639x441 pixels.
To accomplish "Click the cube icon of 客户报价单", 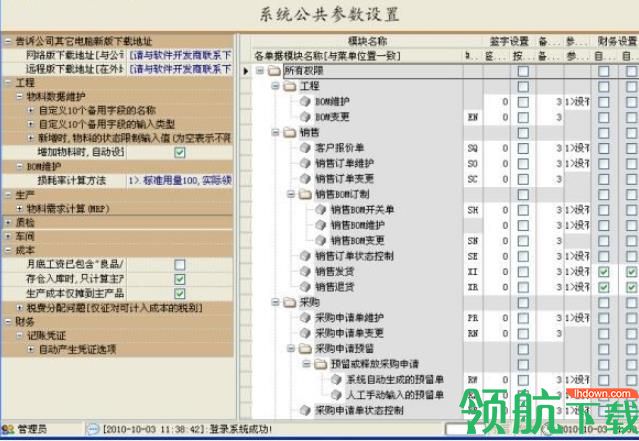I will click(305, 148).
